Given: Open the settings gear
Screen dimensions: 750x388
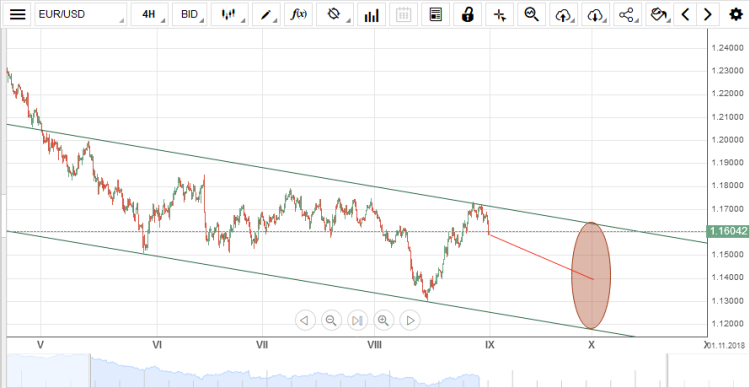Looking at the screenshot, I should click(735, 14).
